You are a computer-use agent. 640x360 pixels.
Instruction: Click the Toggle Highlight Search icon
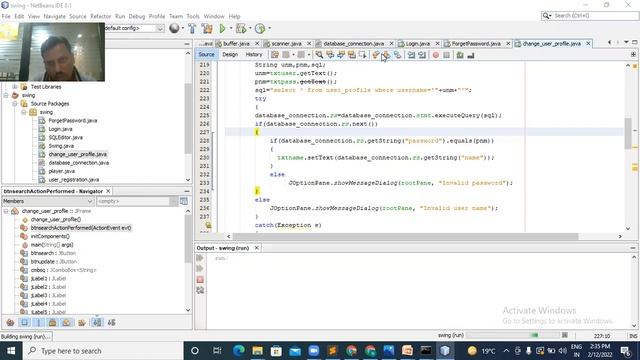[351, 55]
